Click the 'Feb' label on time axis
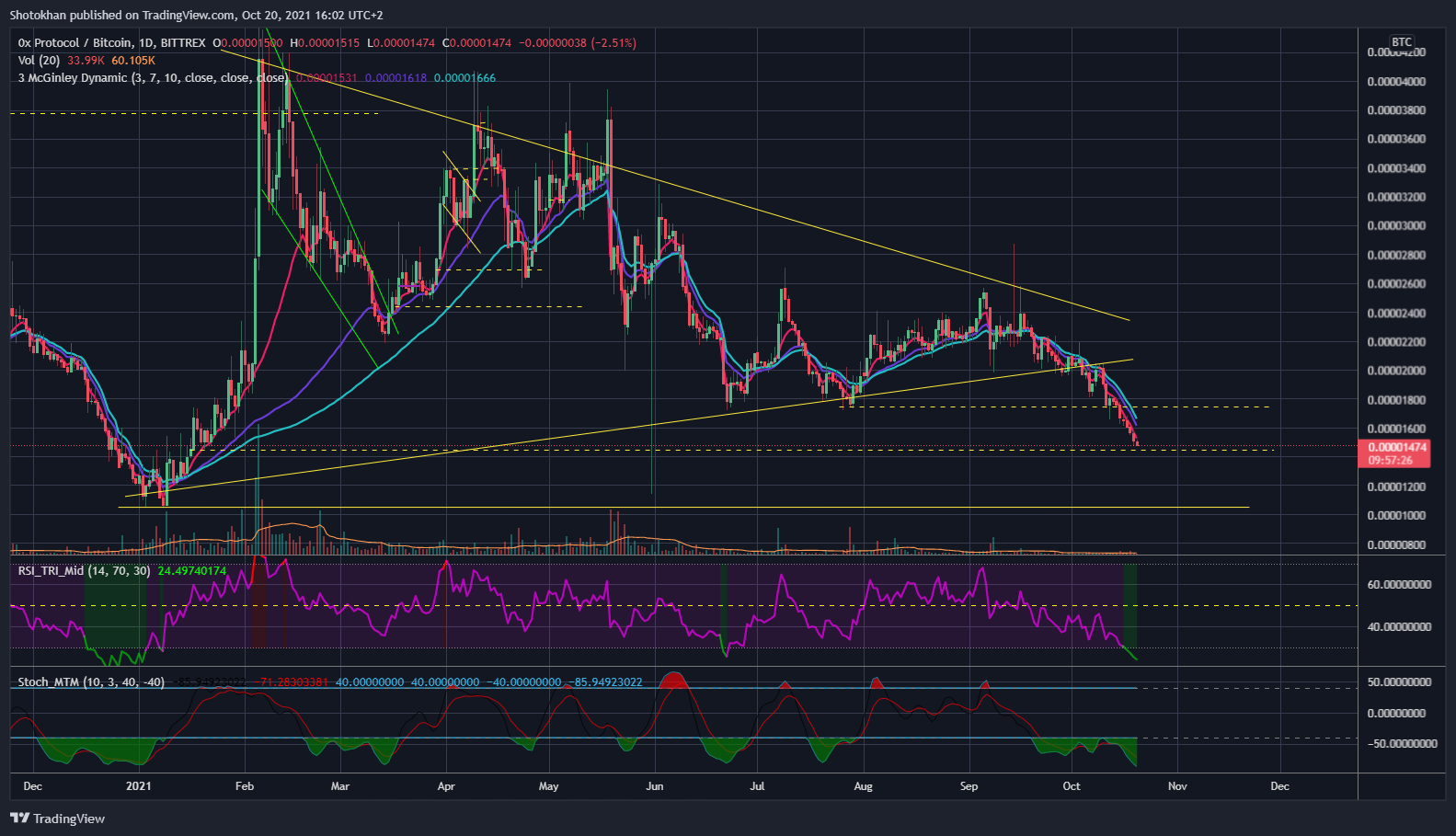Image resolution: width=1456 pixels, height=836 pixels. 245,786
